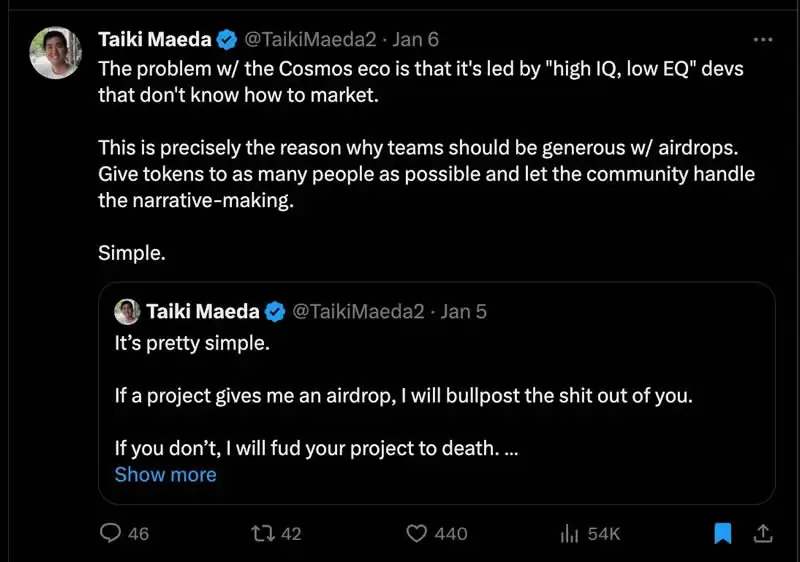Open the view analytics bar chart icon

point(569,533)
